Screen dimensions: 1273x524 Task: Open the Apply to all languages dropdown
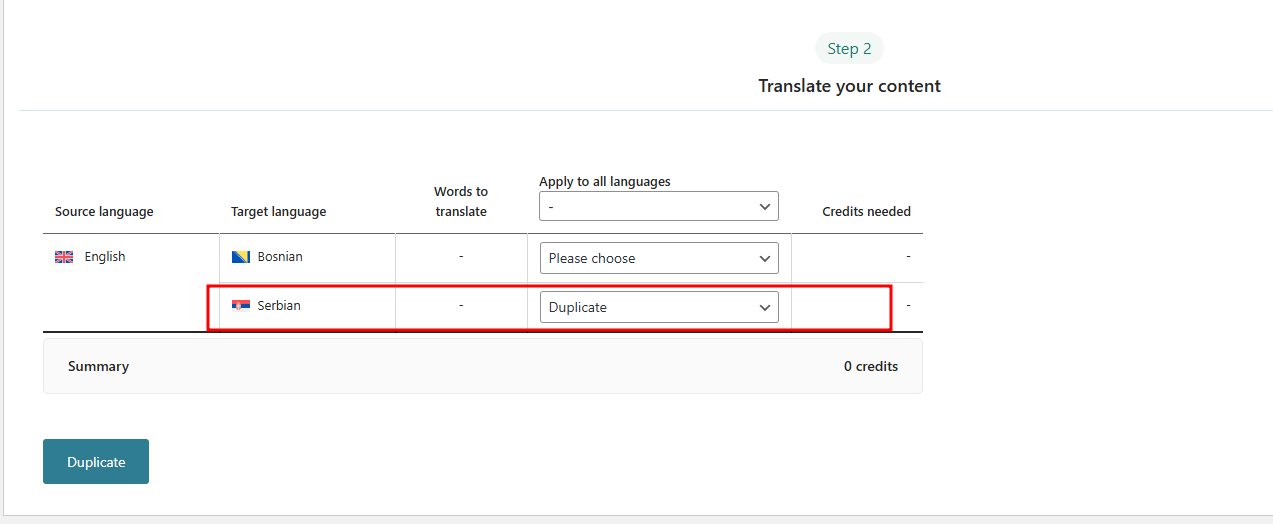(658, 207)
